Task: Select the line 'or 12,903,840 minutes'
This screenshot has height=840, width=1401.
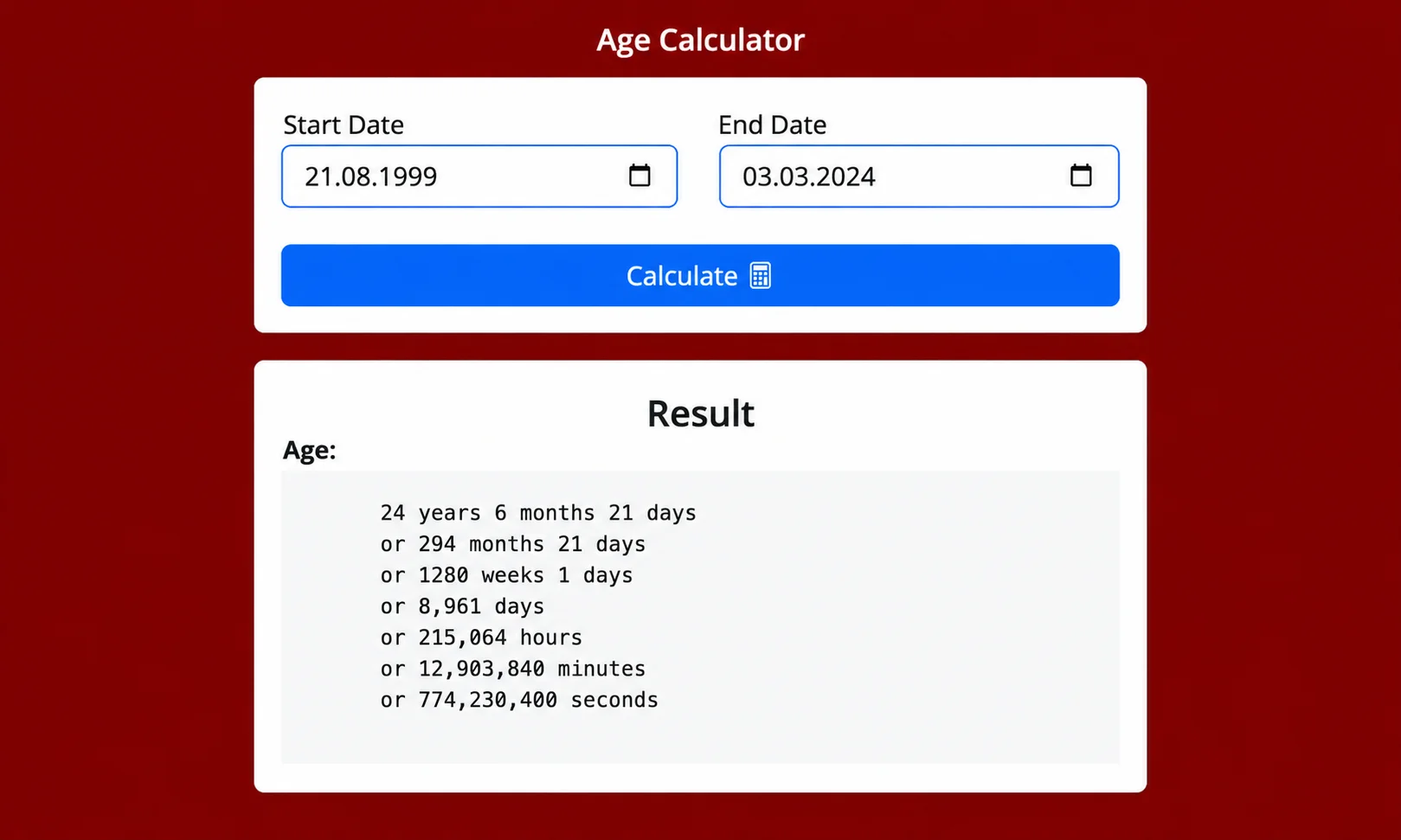Action: tap(513, 669)
